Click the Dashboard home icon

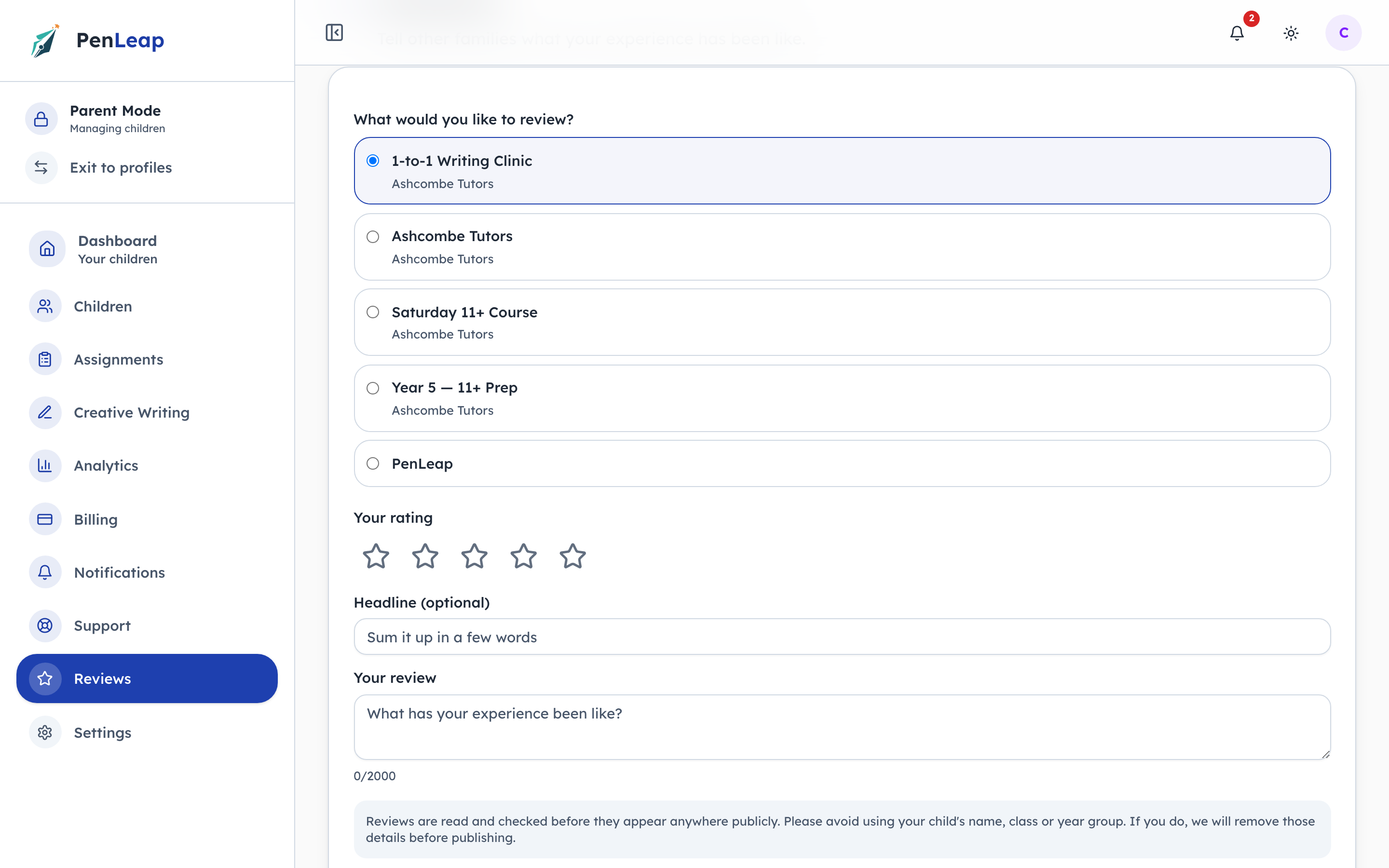(47, 249)
